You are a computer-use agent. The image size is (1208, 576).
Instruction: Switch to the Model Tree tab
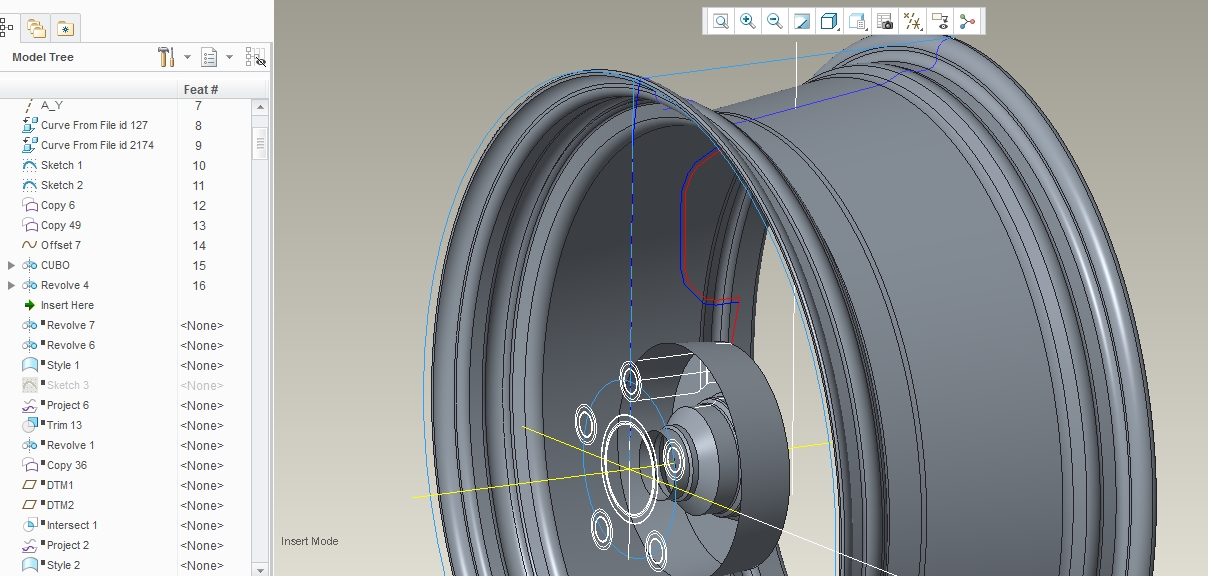[x=6, y=28]
